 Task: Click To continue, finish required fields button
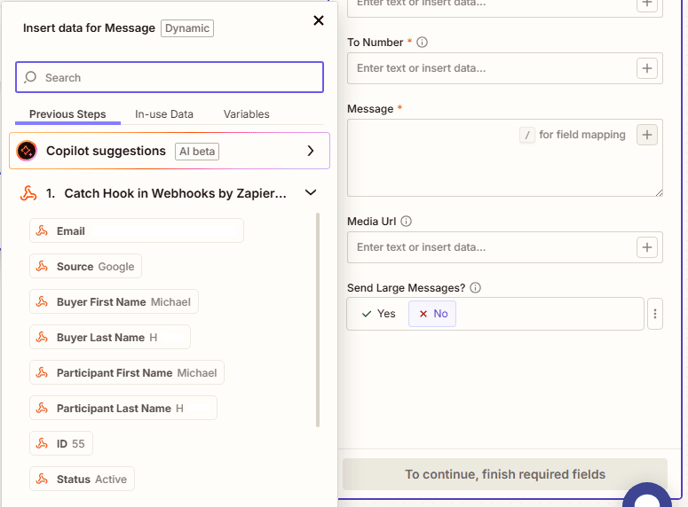point(505,474)
